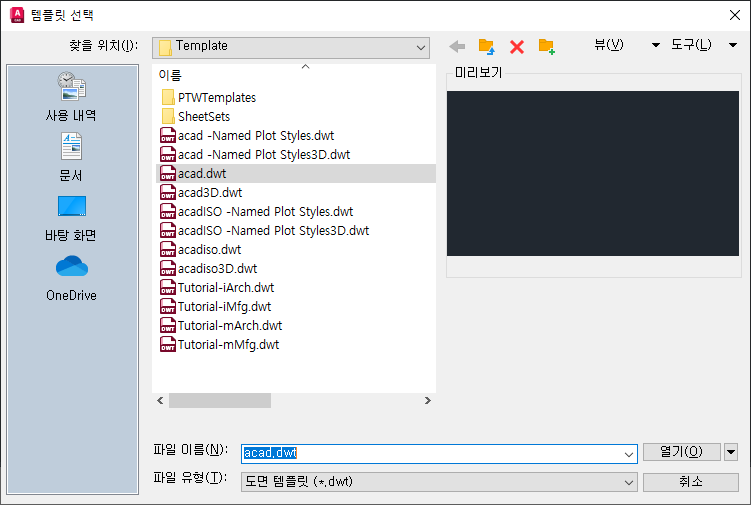Image resolution: width=751 pixels, height=505 pixels.
Task: Click the 열기(O) open button
Action: click(682, 452)
